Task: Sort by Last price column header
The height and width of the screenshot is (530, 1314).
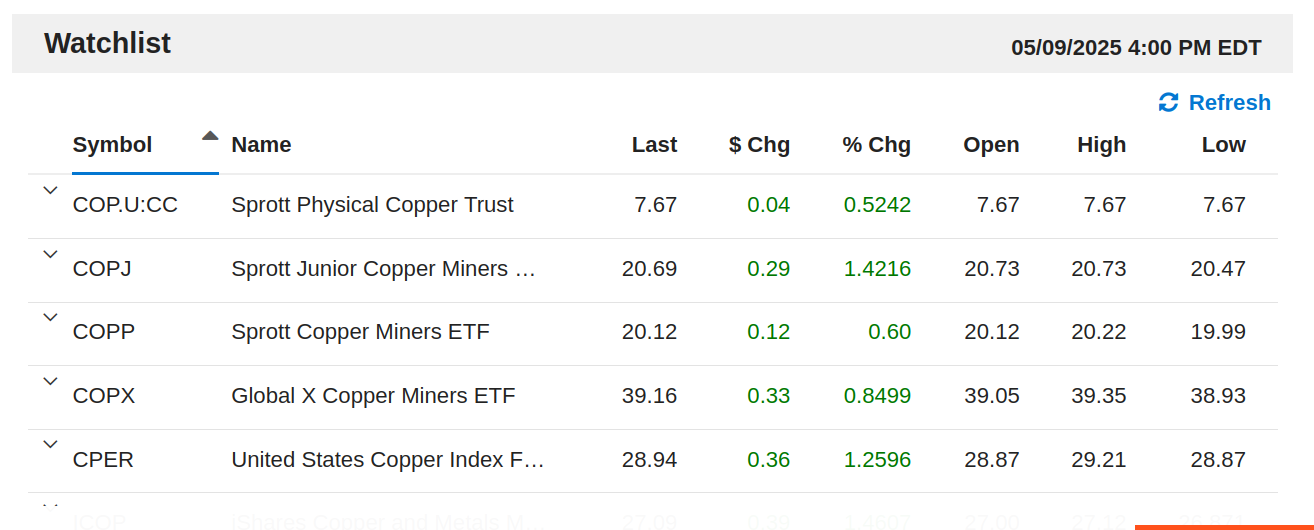Action: [x=654, y=145]
